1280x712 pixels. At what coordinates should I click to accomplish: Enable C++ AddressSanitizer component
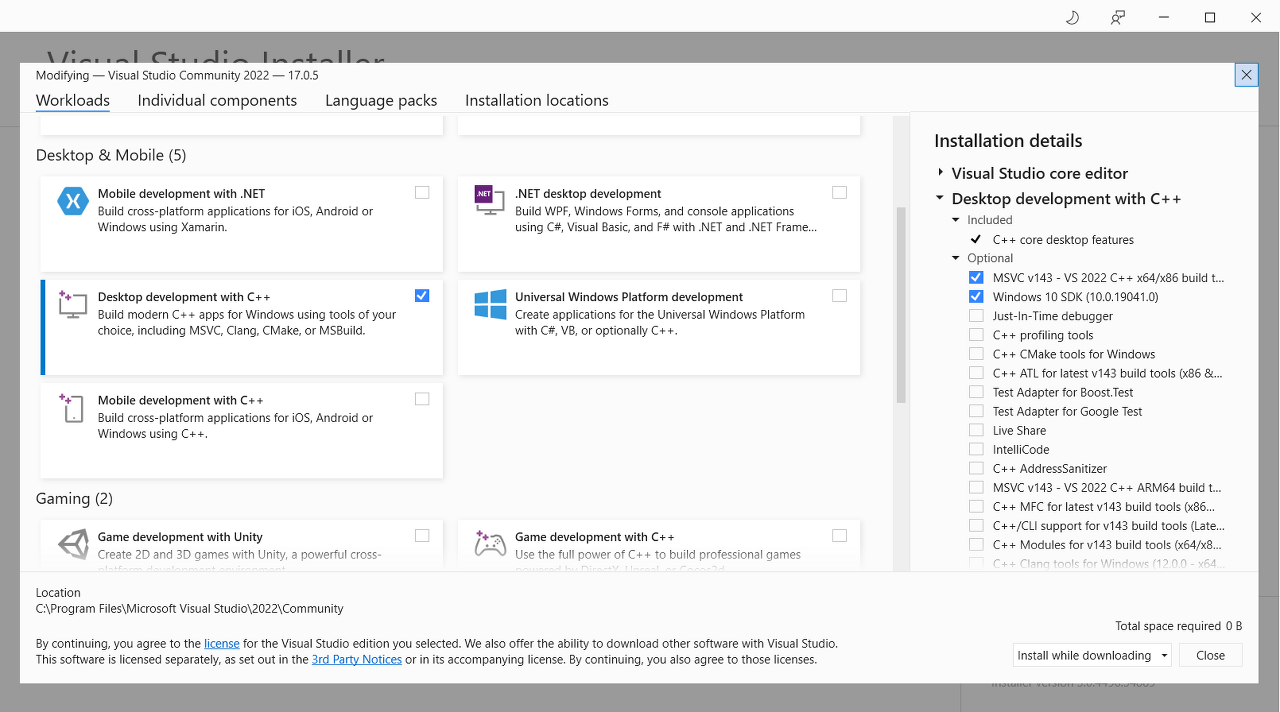pos(976,468)
